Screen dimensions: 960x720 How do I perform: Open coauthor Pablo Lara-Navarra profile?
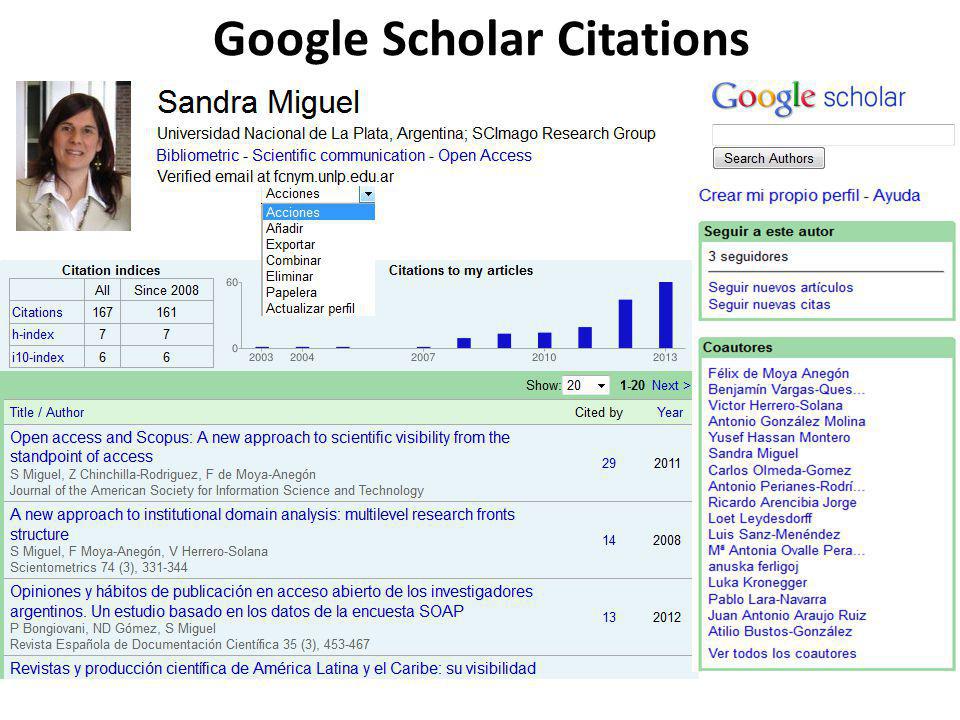767,599
